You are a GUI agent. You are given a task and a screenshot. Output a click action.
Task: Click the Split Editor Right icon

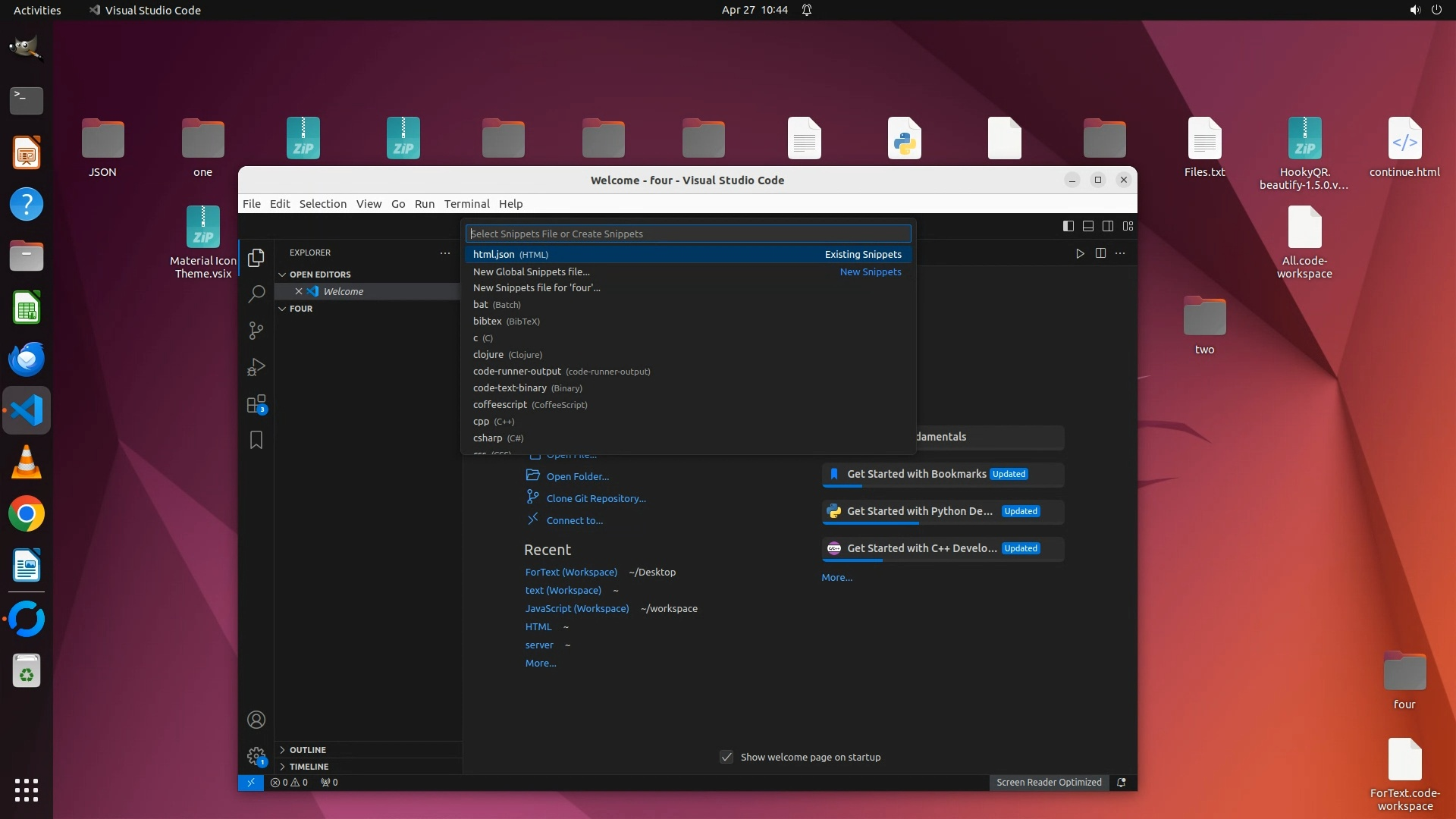(x=1100, y=253)
